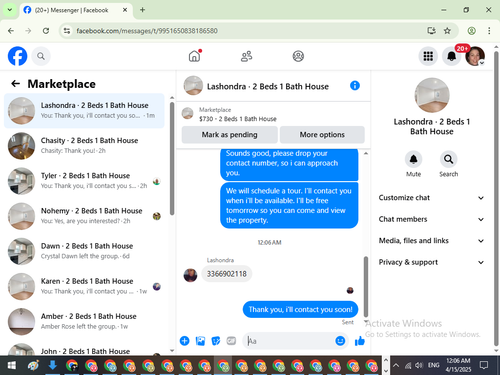
Task: Attach a photo with the image icon
Action: [200, 341]
